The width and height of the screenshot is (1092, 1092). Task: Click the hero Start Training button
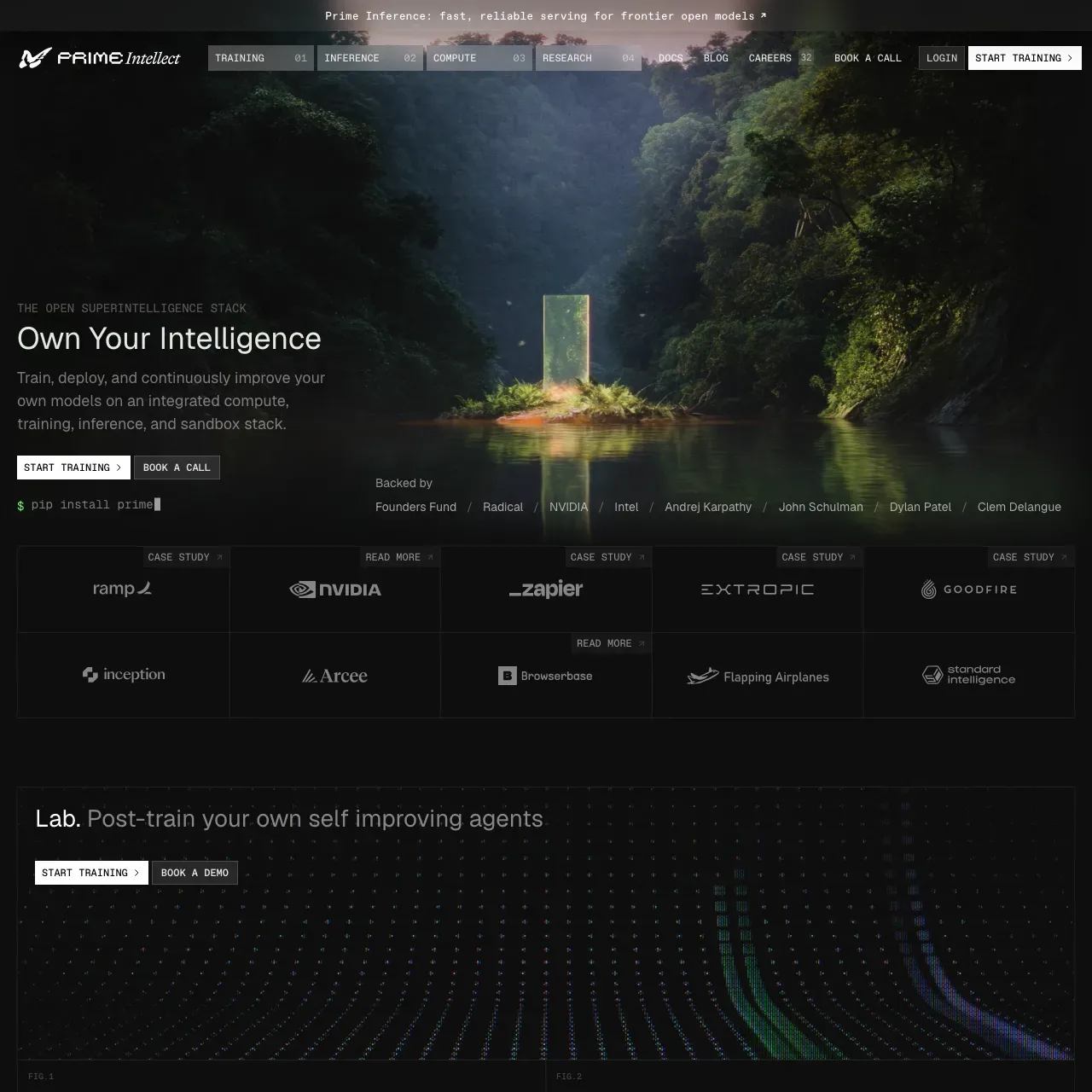pyautogui.click(x=73, y=468)
